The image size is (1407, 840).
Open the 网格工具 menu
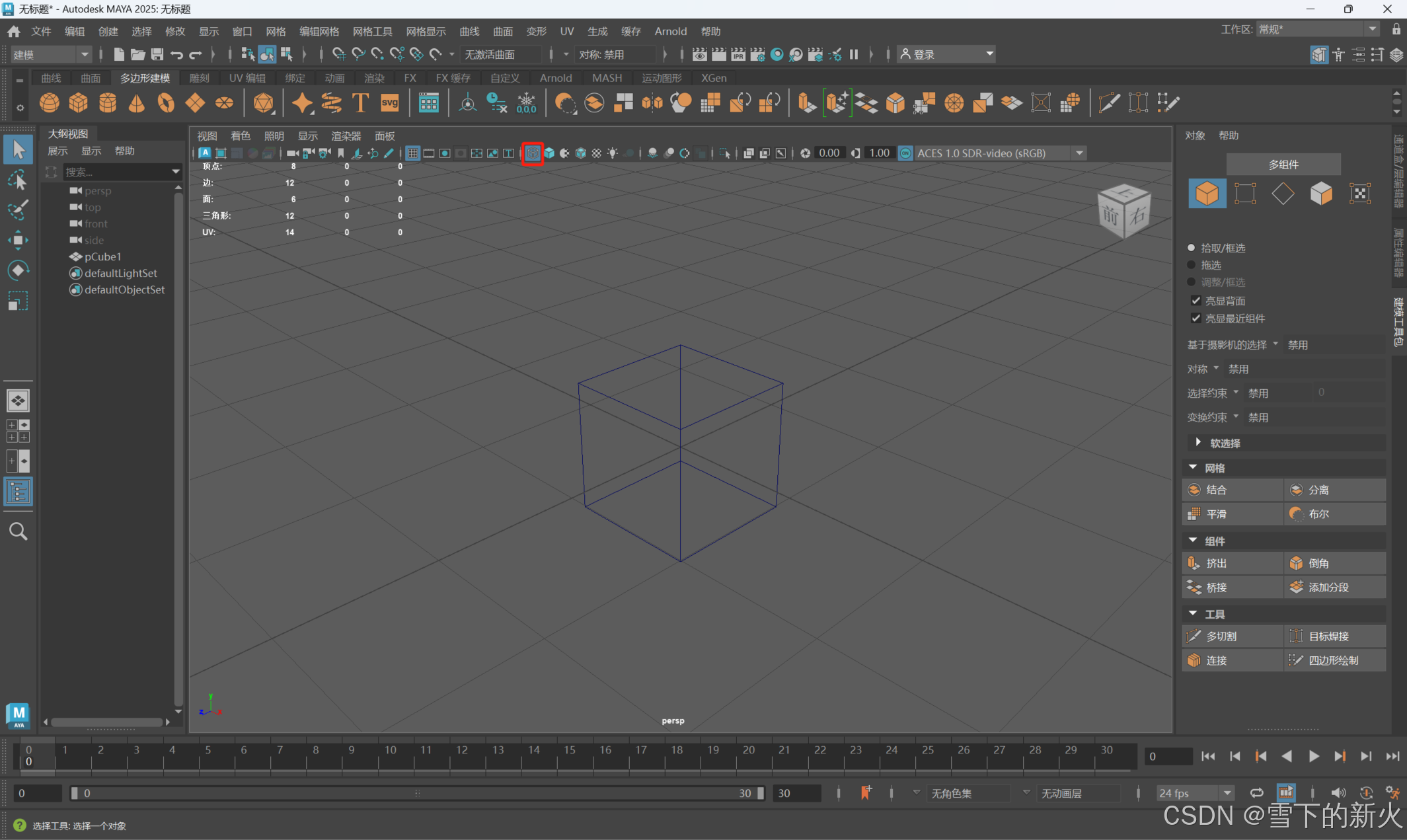[x=372, y=31]
